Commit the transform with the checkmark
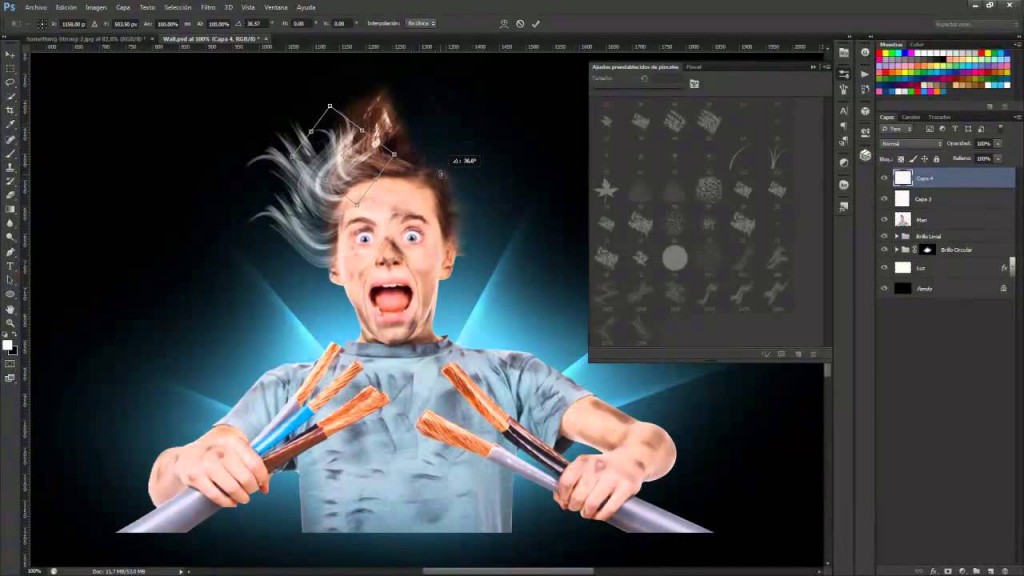 point(536,24)
